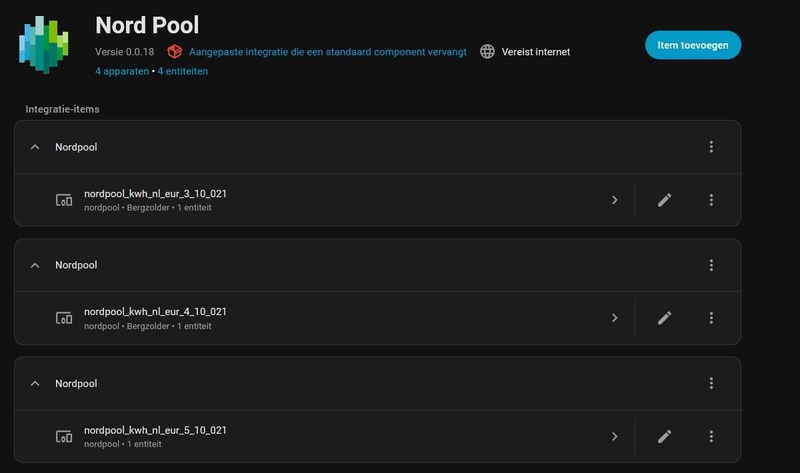Screen dimensions: 800x473
Task: Open the '4 entiteiten' link
Action: 182,71
